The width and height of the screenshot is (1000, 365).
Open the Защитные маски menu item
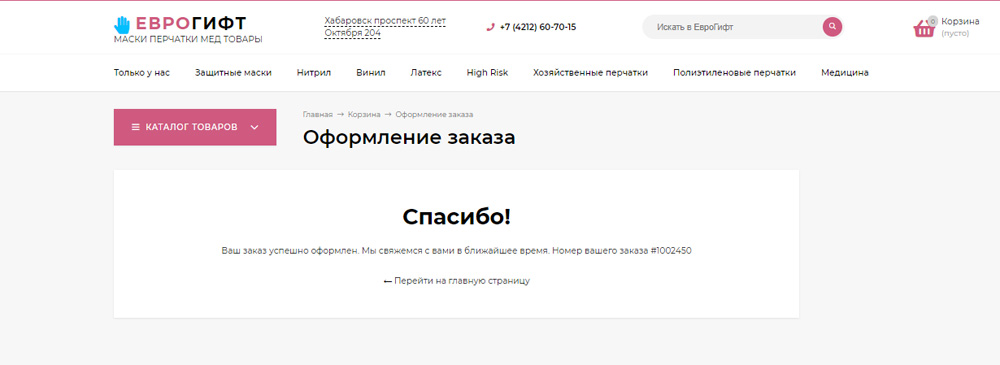[233, 73]
